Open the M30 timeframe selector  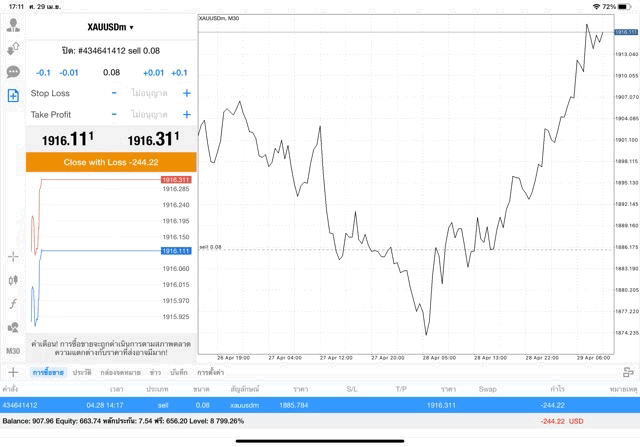tap(13, 351)
